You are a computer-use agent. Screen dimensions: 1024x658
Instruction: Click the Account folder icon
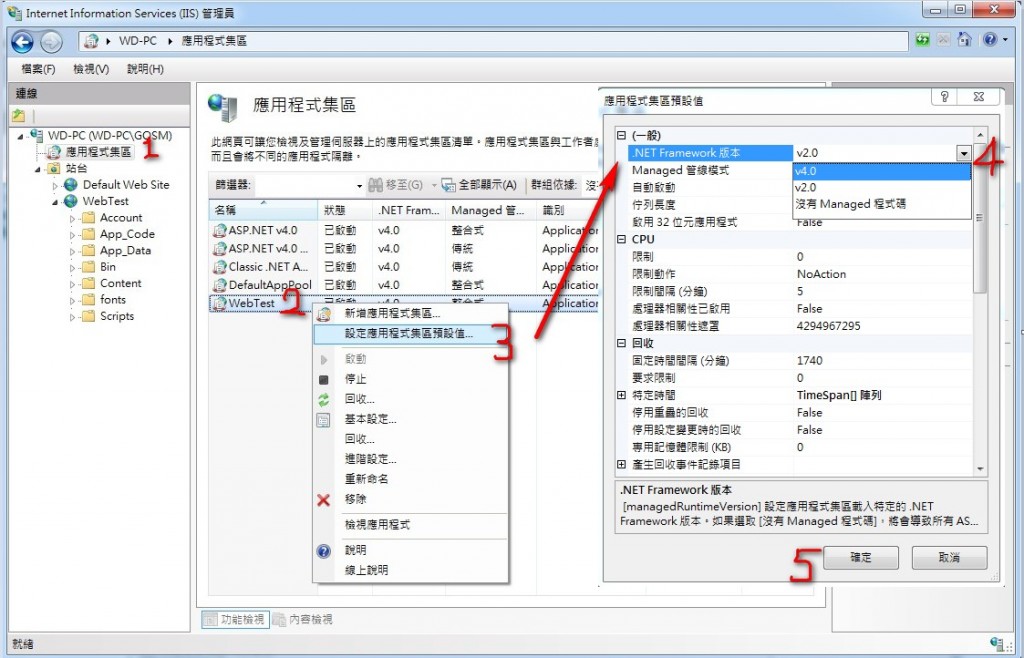click(89, 217)
